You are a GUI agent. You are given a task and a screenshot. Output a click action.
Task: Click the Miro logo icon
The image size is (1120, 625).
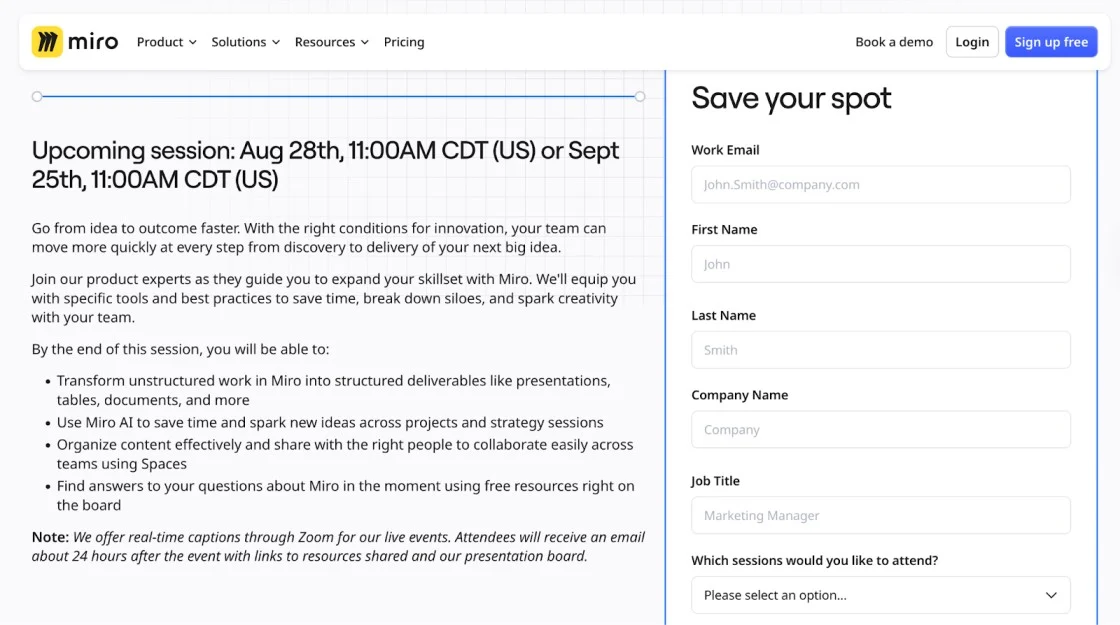(47, 42)
